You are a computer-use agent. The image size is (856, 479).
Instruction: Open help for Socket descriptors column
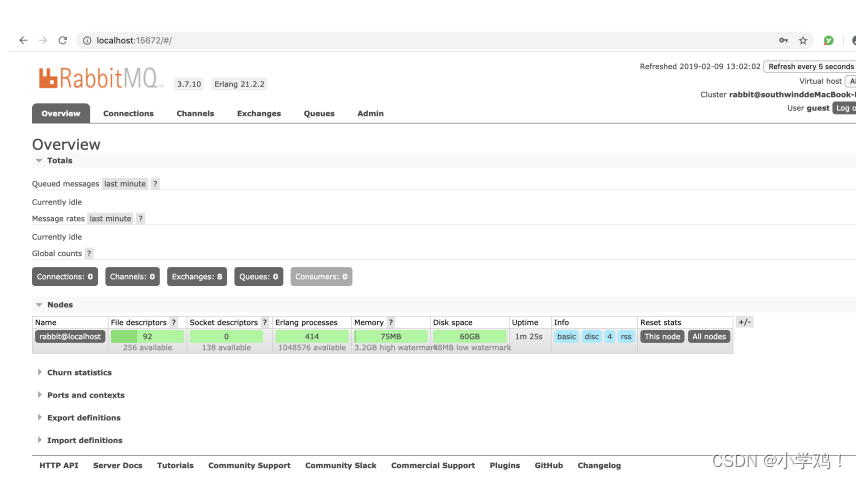click(265, 322)
